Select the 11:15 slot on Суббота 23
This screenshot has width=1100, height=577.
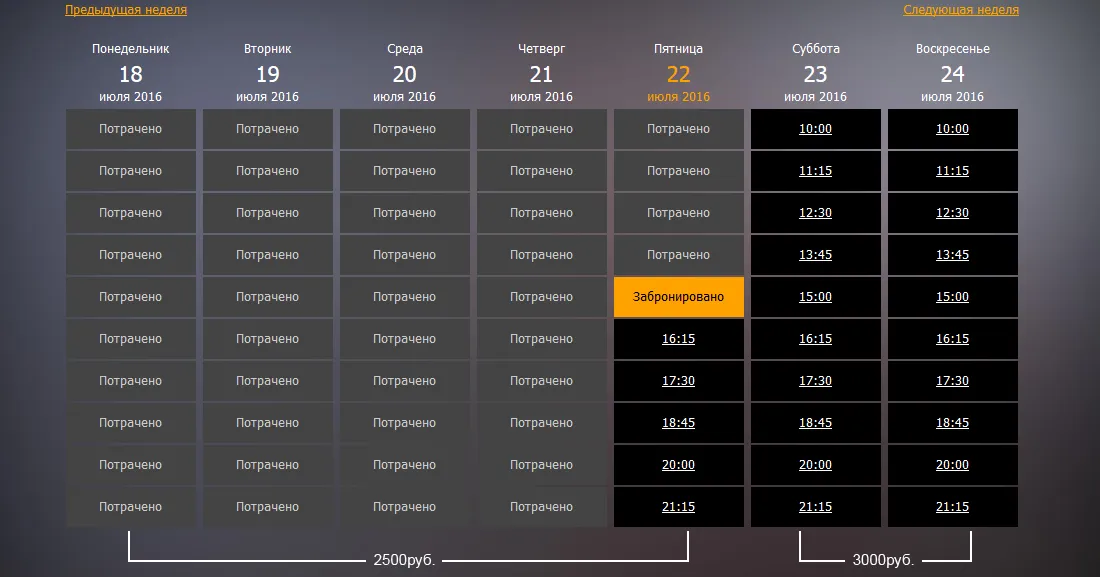(x=815, y=171)
